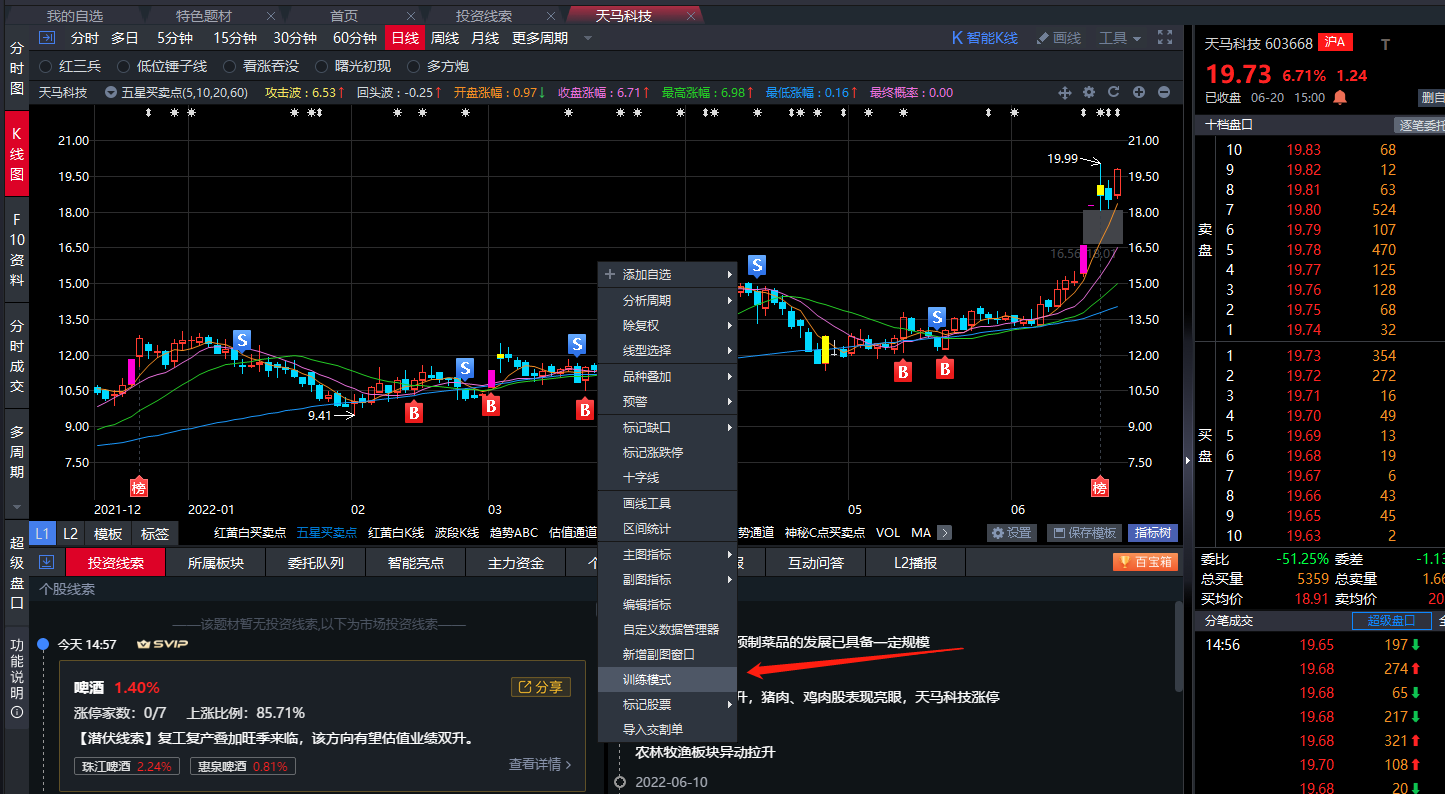Click the 分享 share button on 啤酒 card
The height and width of the screenshot is (794, 1445).
pos(541,687)
